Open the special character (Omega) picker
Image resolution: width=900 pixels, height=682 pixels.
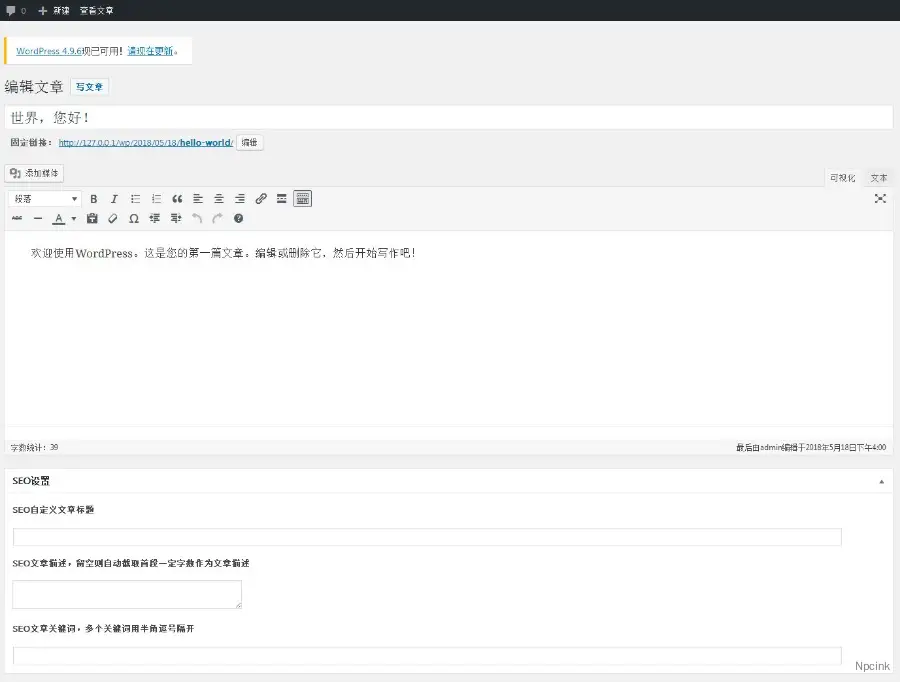pos(134,218)
